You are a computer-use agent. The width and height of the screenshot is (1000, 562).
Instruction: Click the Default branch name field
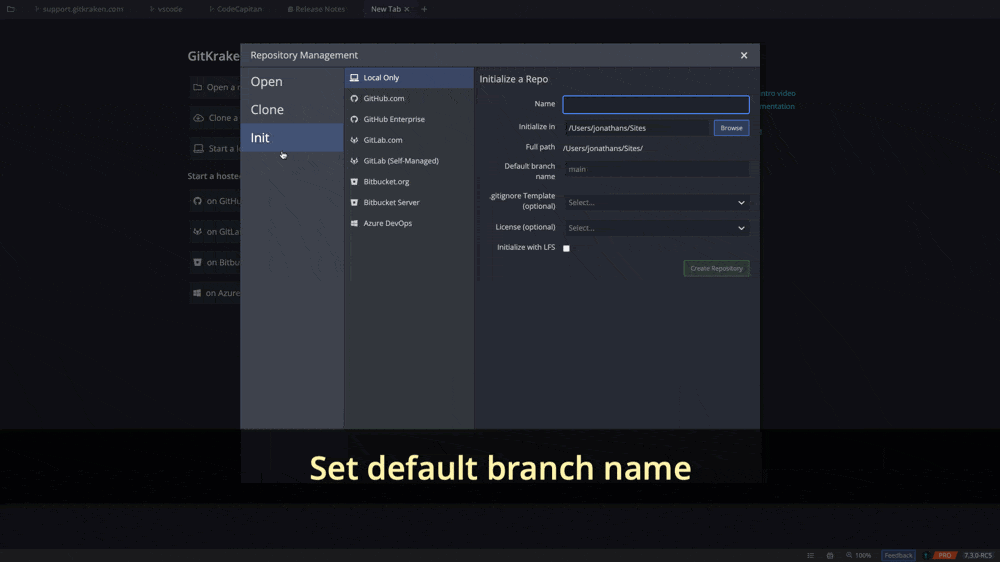[x=656, y=169]
